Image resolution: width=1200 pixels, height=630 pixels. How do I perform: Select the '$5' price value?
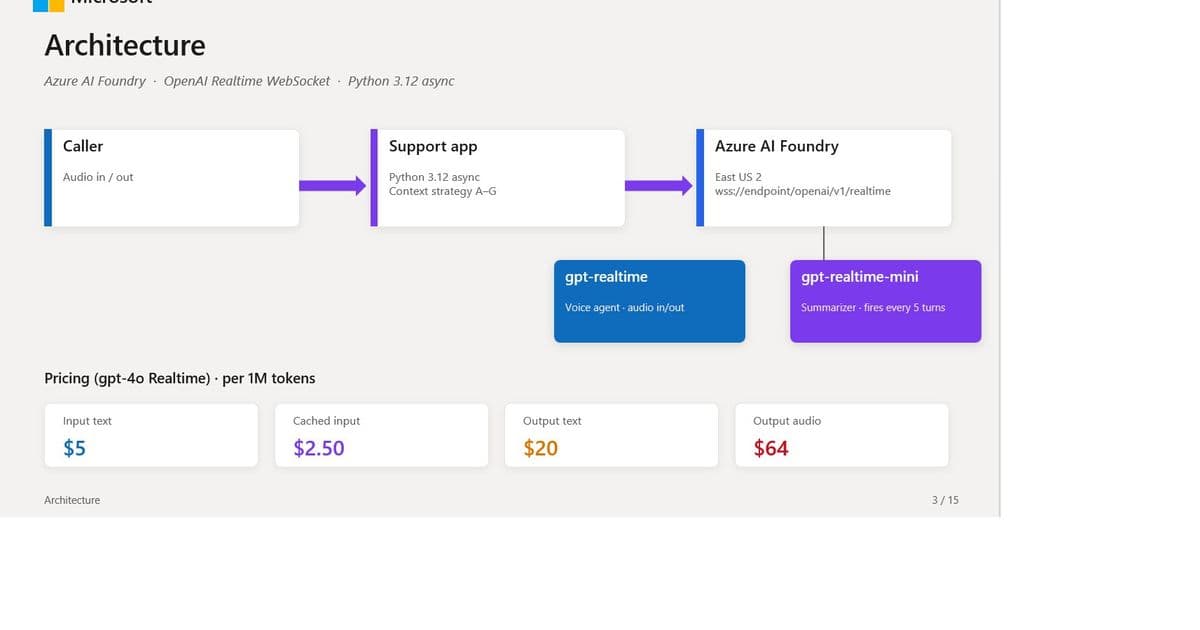point(75,448)
